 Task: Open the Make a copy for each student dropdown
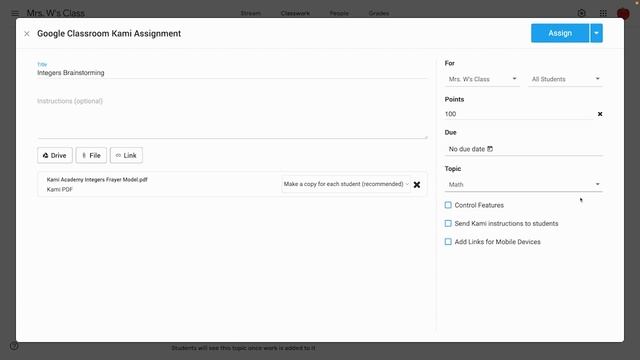346,184
